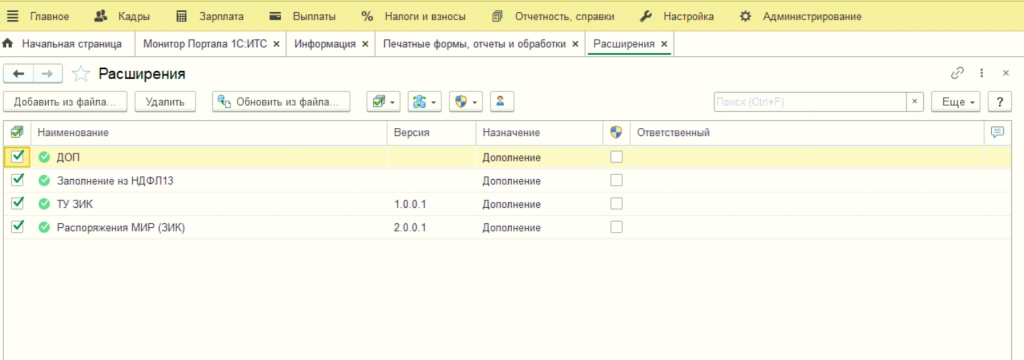Click the status icon for Заполнение из НДФЛ13
1024x360 pixels.
point(44,180)
